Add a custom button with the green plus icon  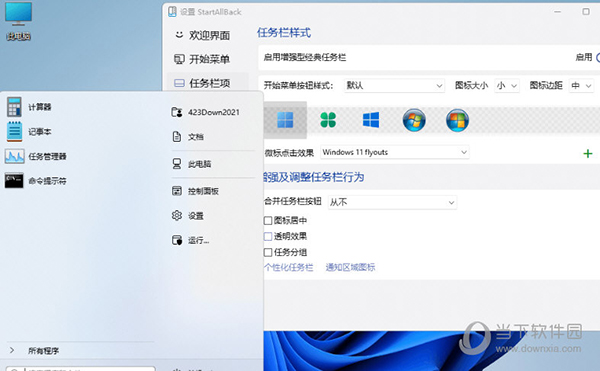pos(588,153)
